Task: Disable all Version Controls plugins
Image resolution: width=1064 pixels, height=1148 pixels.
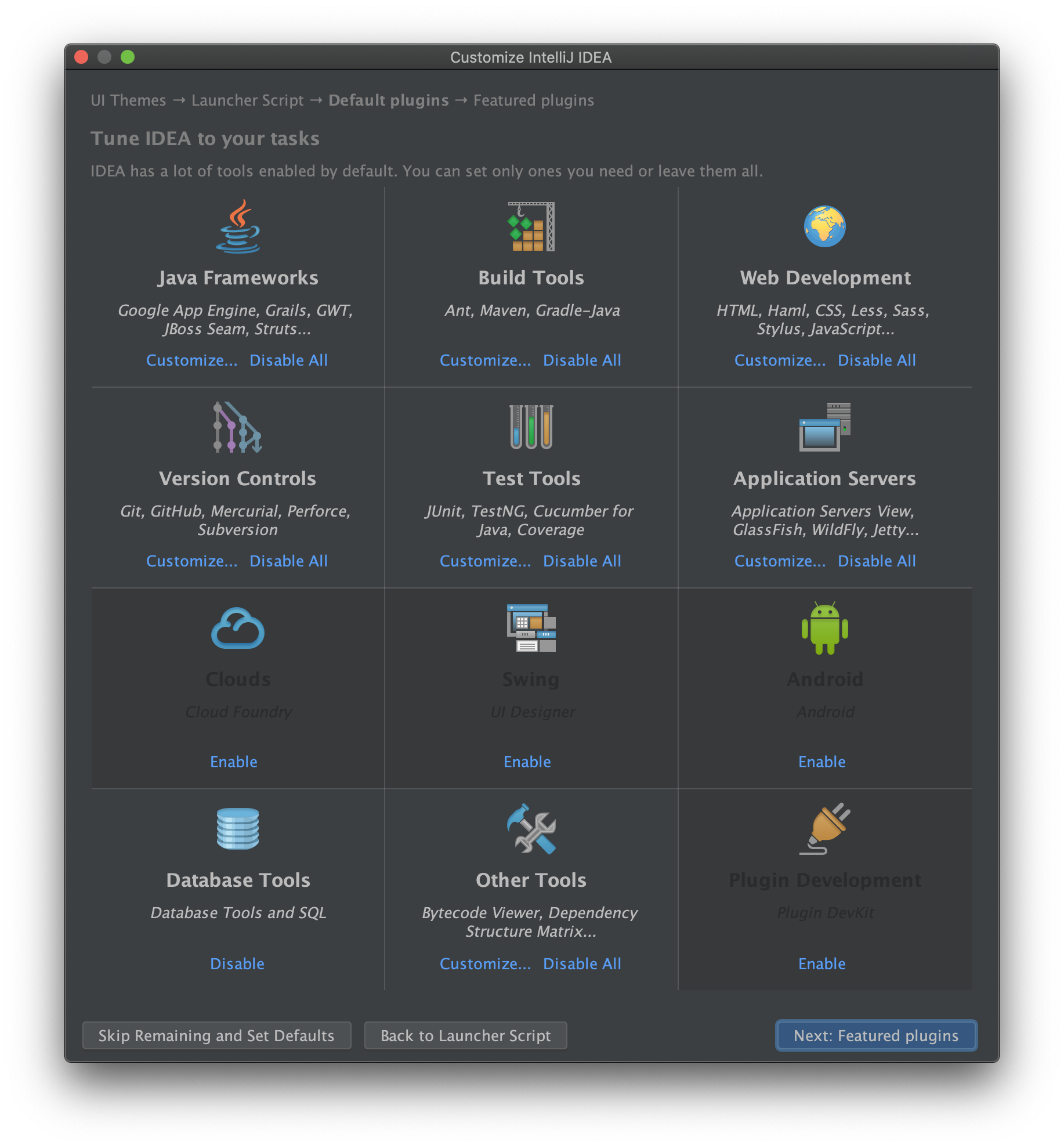Action: pyautogui.click(x=288, y=561)
